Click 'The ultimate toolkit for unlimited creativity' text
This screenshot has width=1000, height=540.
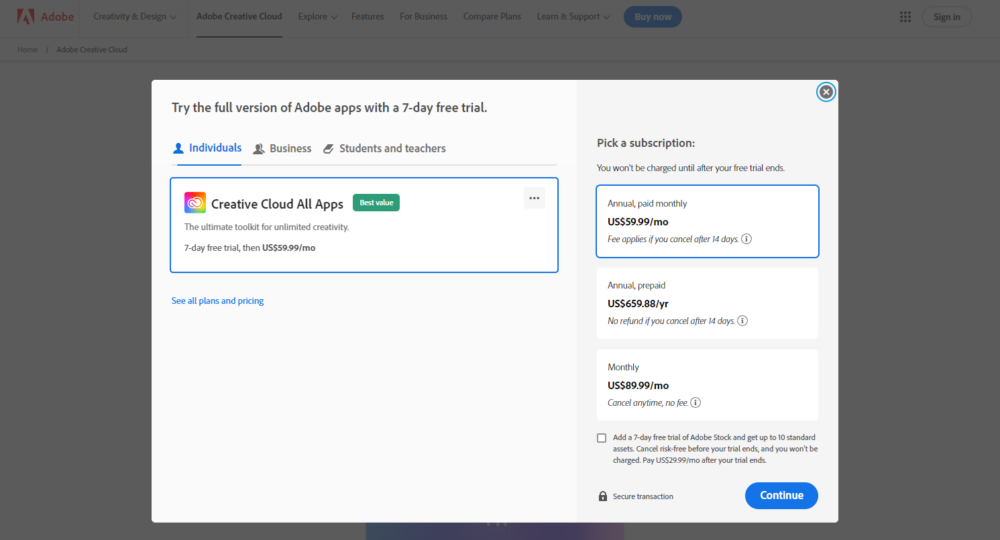tap(267, 227)
